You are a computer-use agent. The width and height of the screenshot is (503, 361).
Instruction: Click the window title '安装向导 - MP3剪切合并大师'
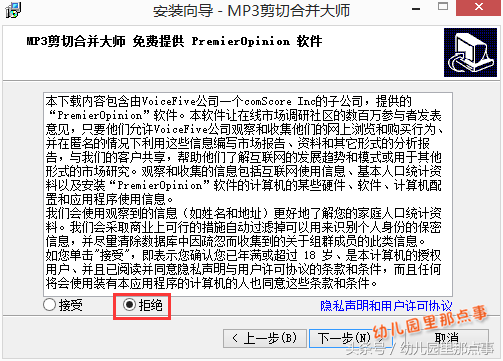[251, 11]
